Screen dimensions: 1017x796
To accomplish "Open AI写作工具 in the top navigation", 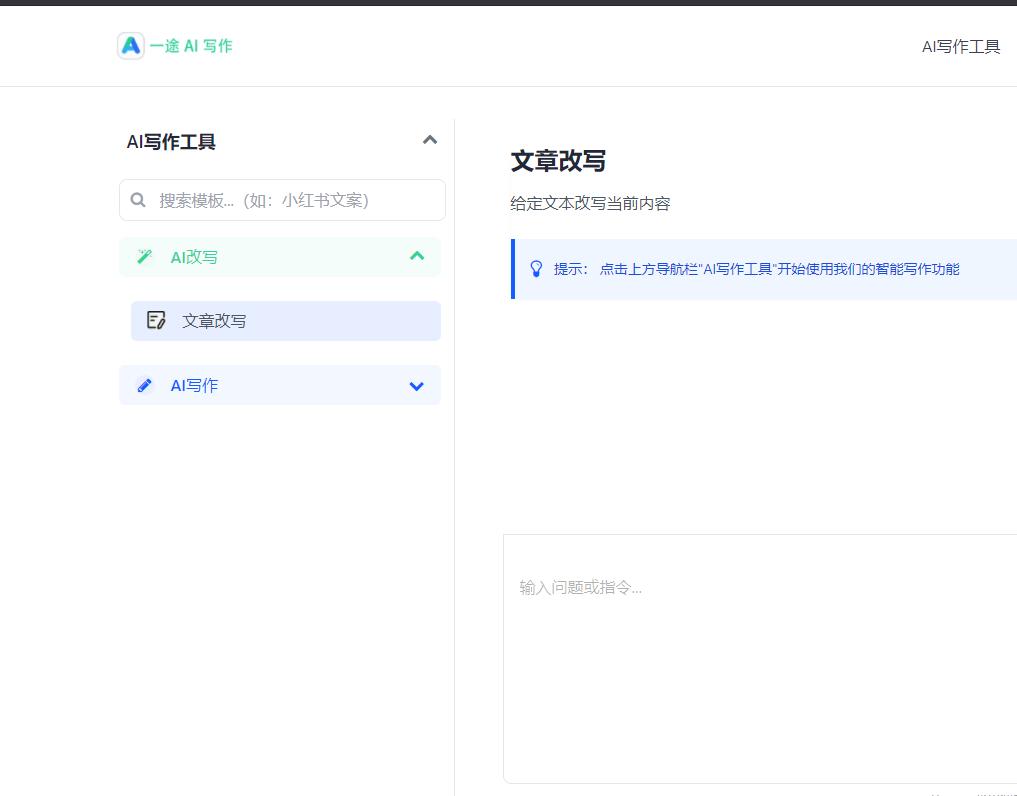I will pyautogui.click(x=960, y=46).
